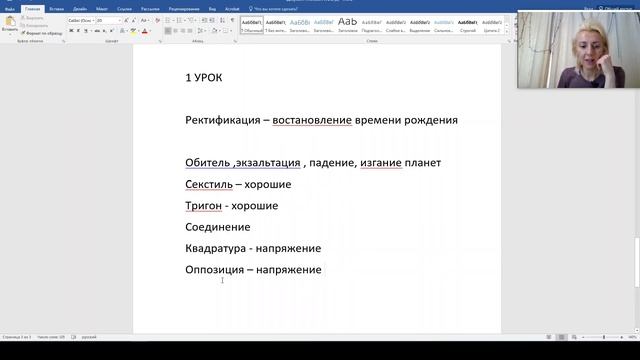Clear all formatting with the eraser icon

pyautogui.click(x=158, y=20)
